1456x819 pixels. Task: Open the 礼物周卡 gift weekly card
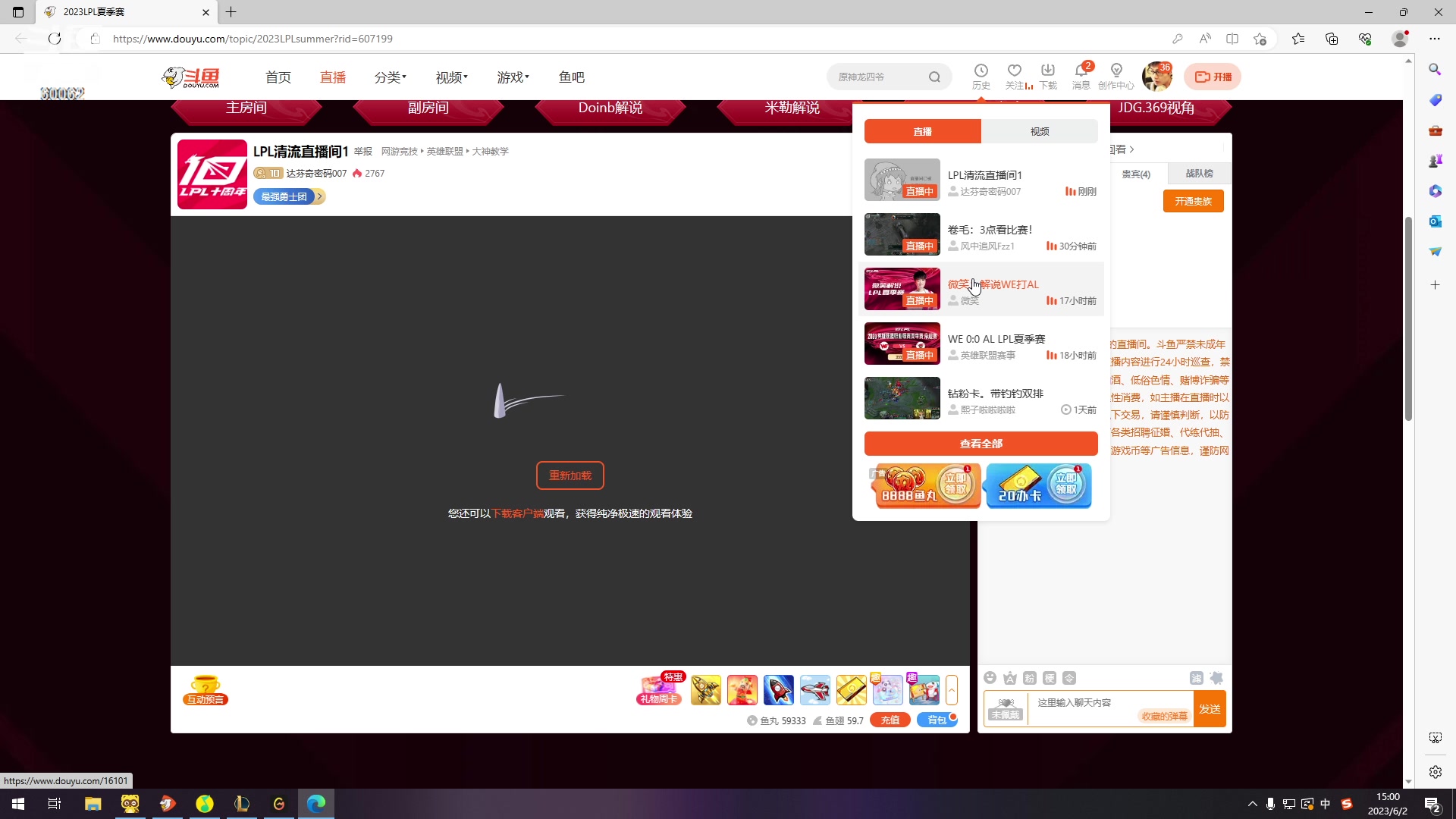(x=660, y=689)
